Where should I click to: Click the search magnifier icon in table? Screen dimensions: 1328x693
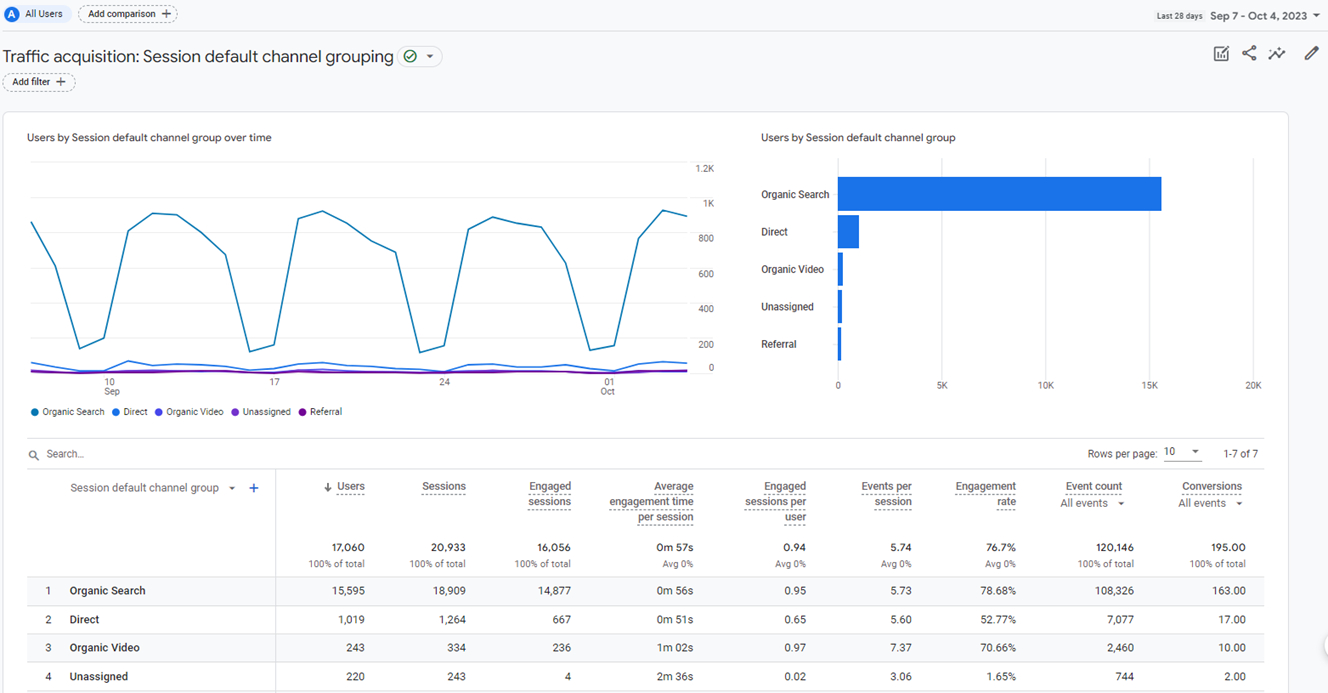click(35, 454)
